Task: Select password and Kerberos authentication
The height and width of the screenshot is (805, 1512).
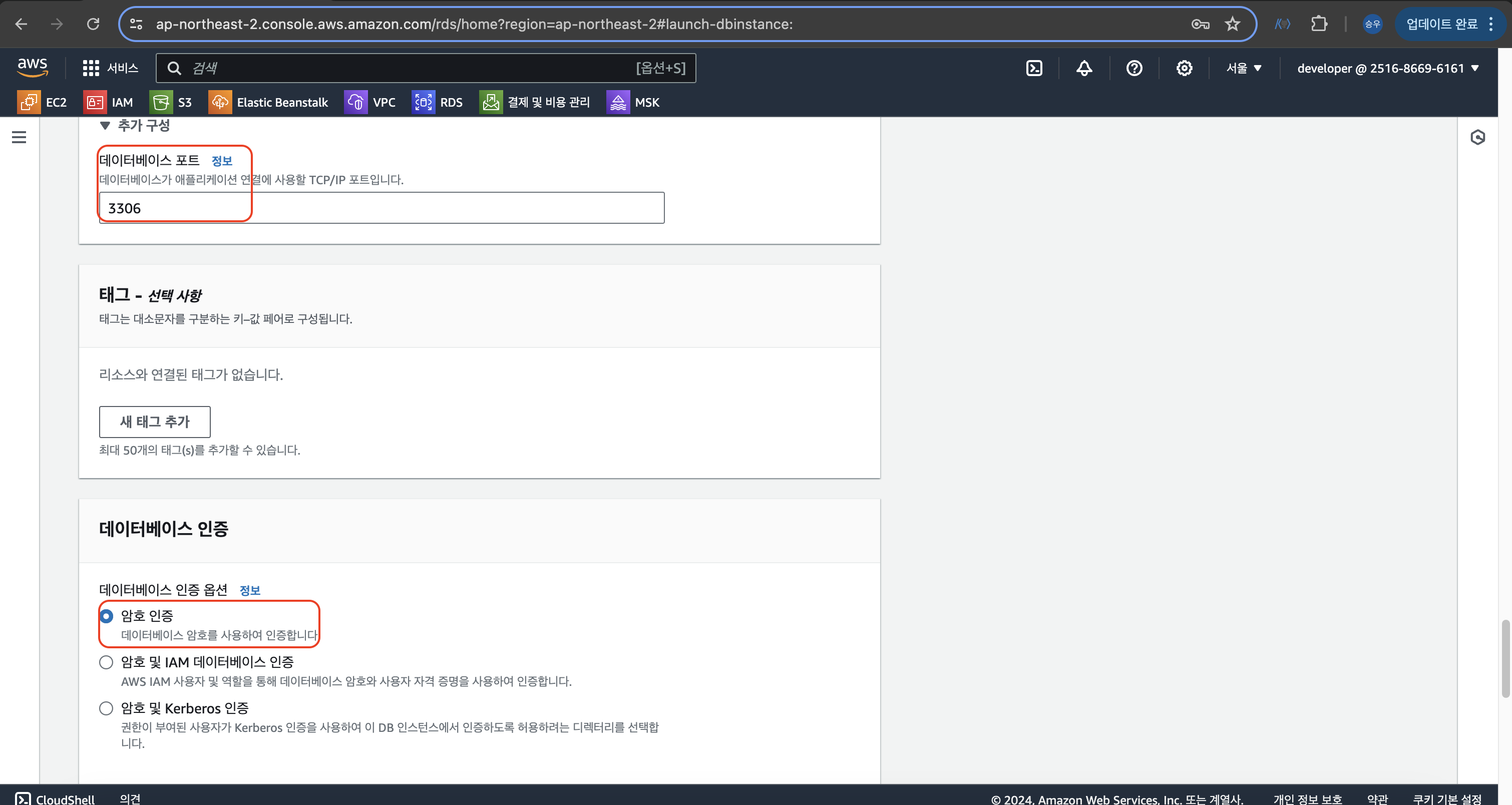Action: (x=106, y=708)
